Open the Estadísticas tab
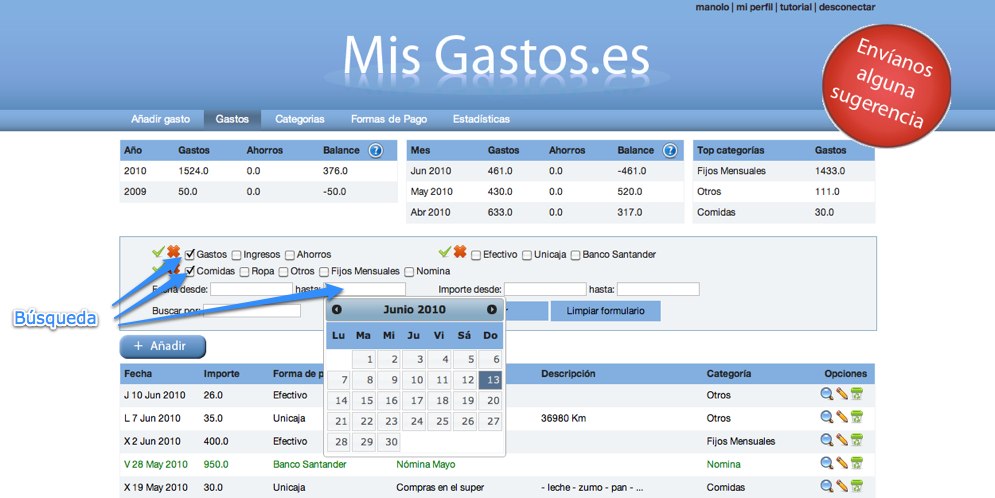 point(481,119)
